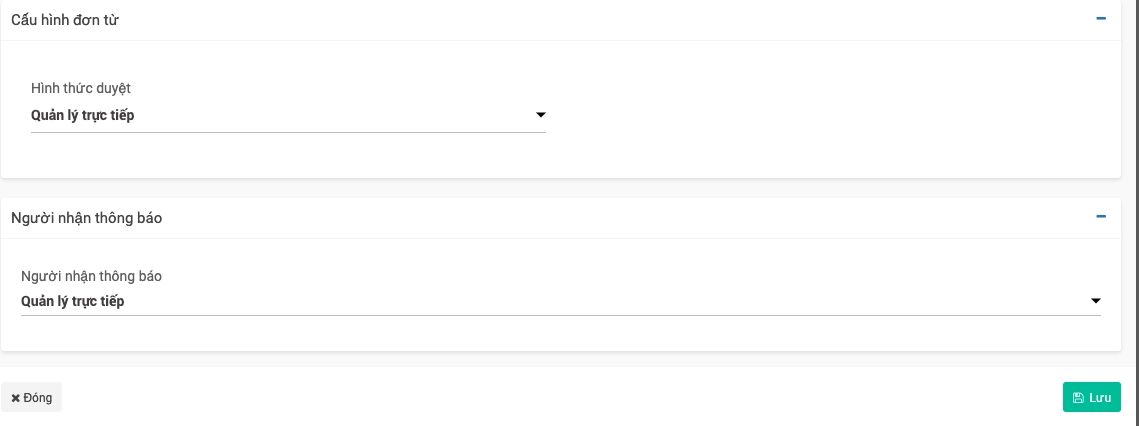Collapse the Cấu hình đơn từ panel
This screenshot has width=1139, height=426.
(x=1101, y=19)
